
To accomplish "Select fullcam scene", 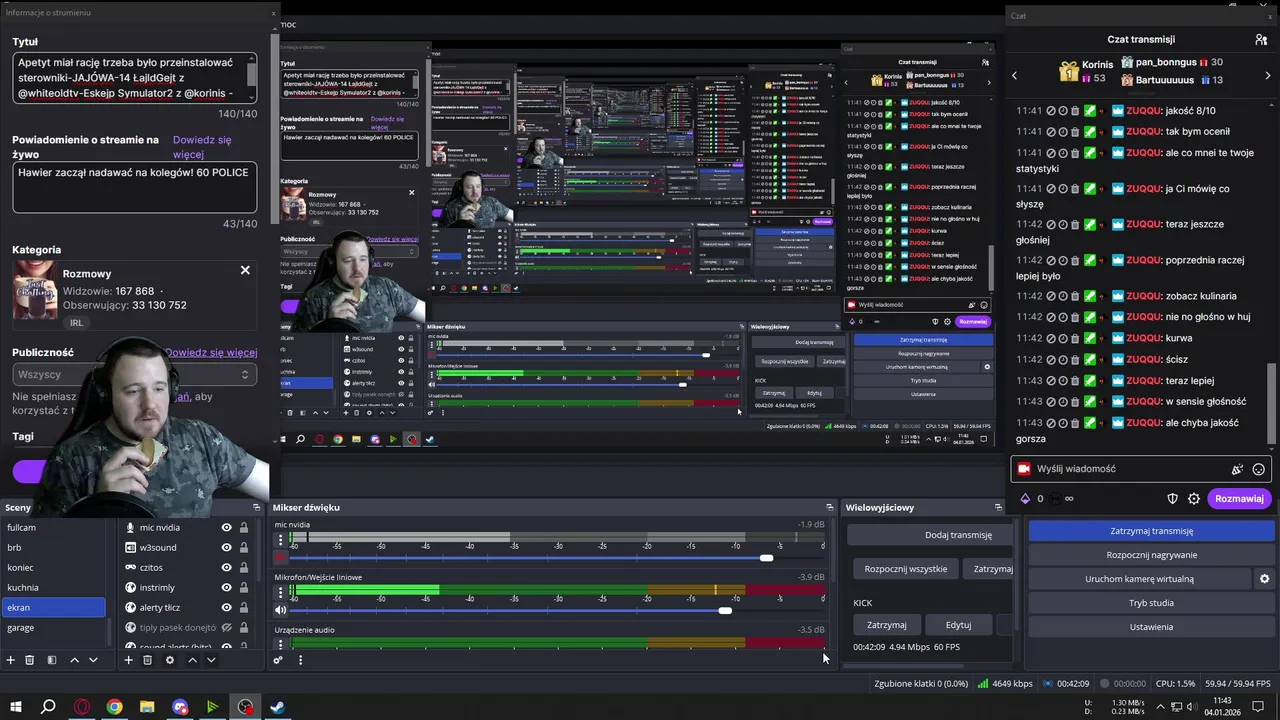I will point(53,528).
